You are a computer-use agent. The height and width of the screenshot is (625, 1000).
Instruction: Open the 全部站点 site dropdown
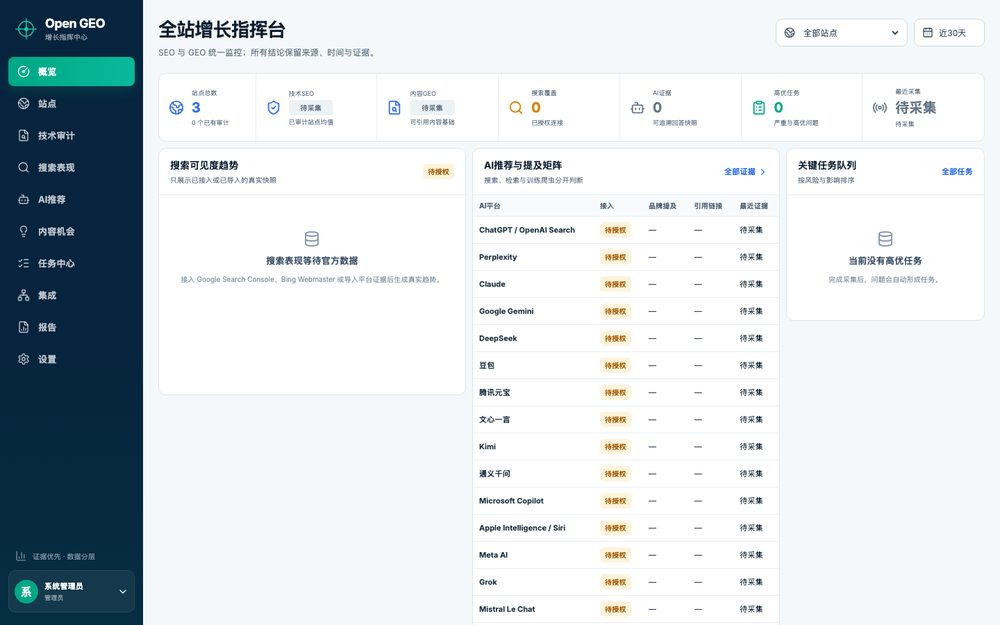coord(841,33)
